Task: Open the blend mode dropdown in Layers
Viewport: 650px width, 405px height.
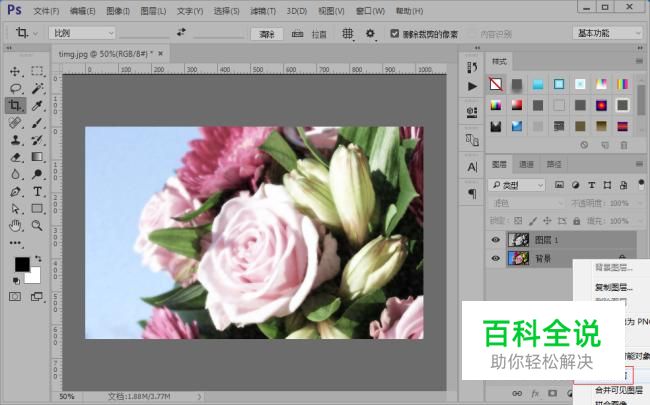Action: [526, 203]
